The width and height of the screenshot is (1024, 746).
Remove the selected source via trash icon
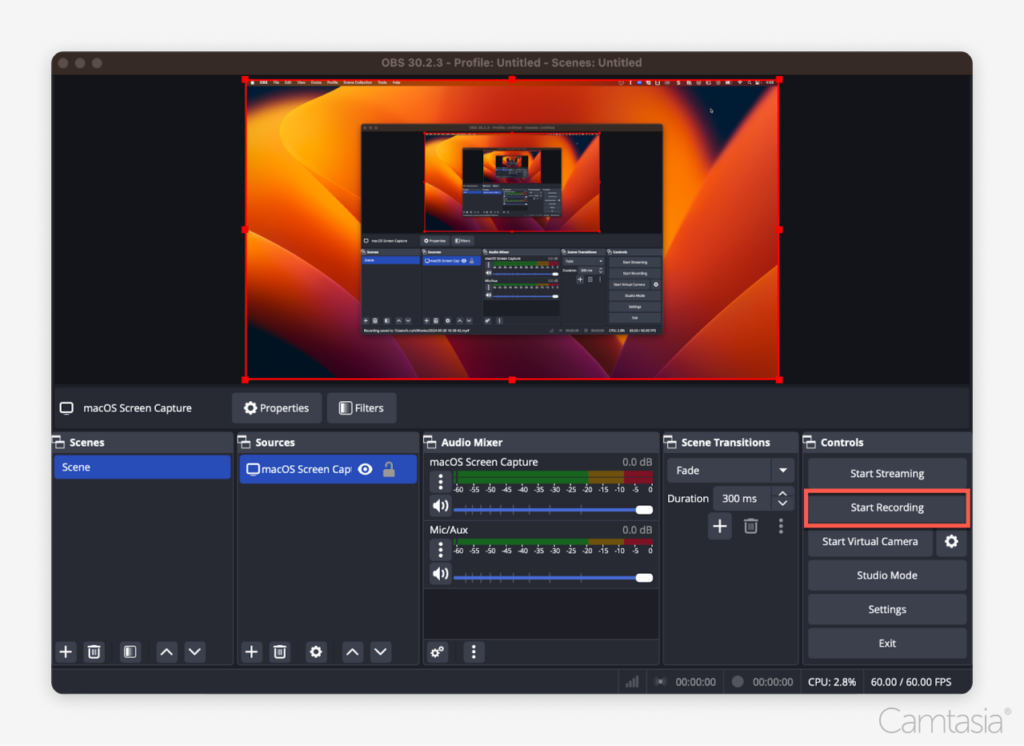[280, 652]
